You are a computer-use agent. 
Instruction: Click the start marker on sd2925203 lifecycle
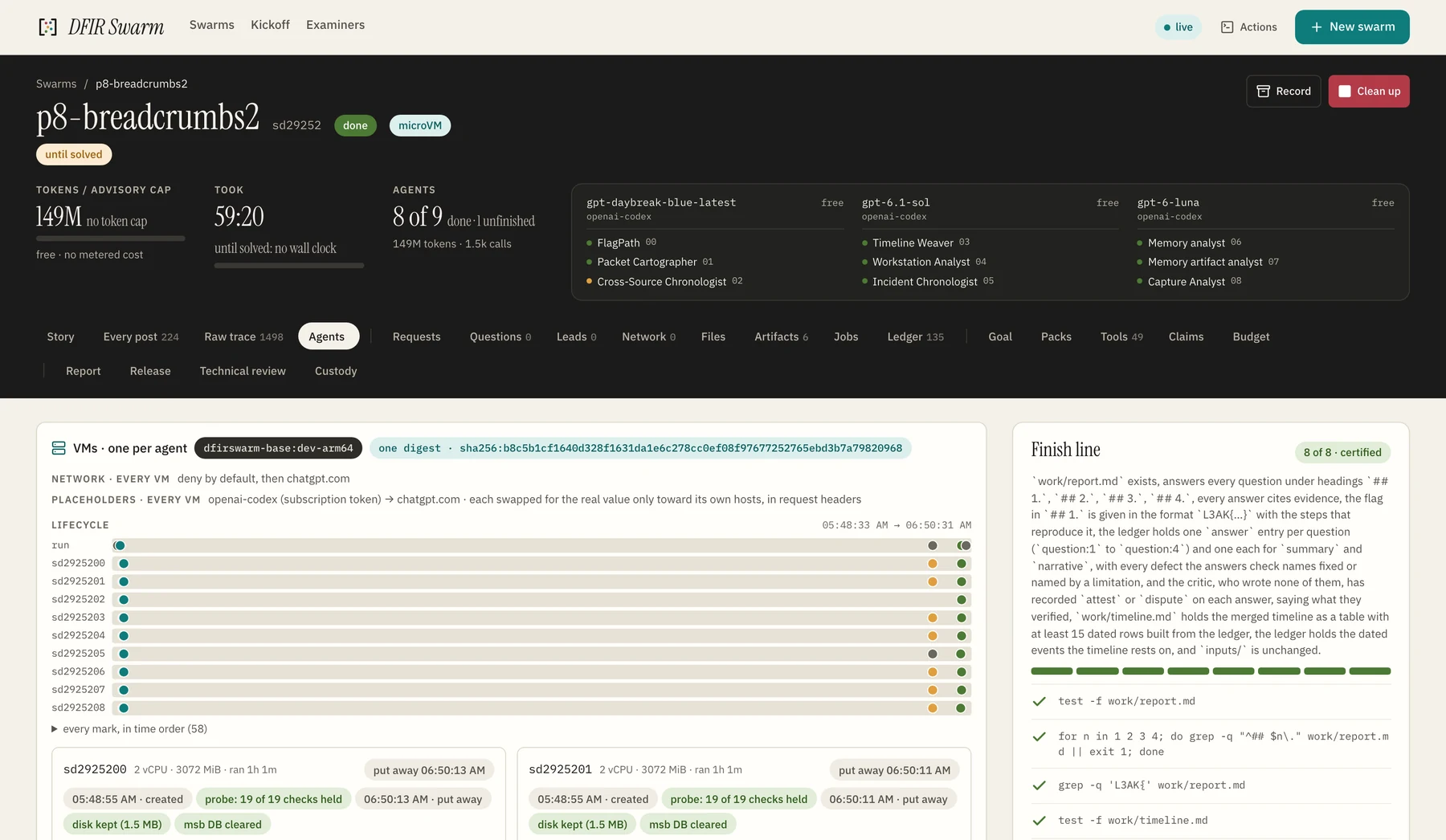click(x=124, y=618)
